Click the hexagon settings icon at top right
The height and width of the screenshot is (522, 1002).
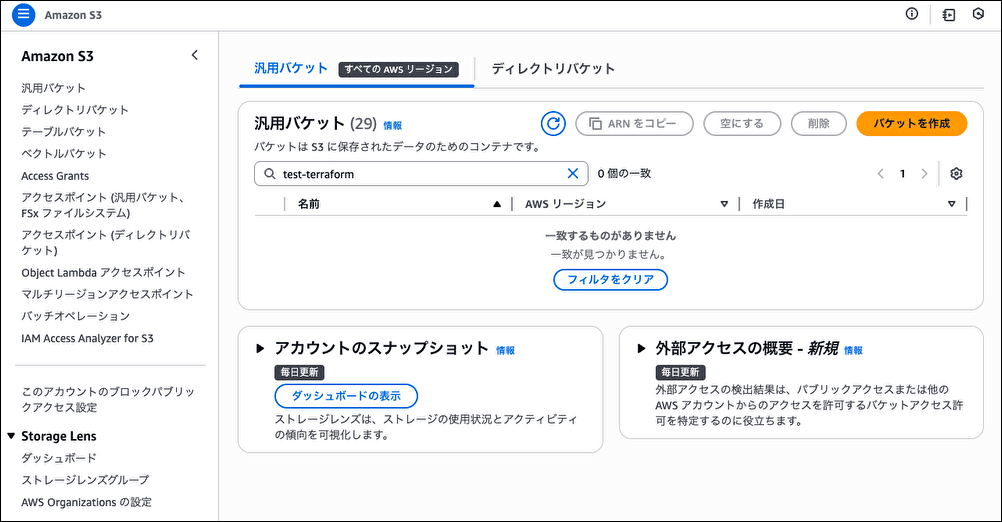(978, 14)
